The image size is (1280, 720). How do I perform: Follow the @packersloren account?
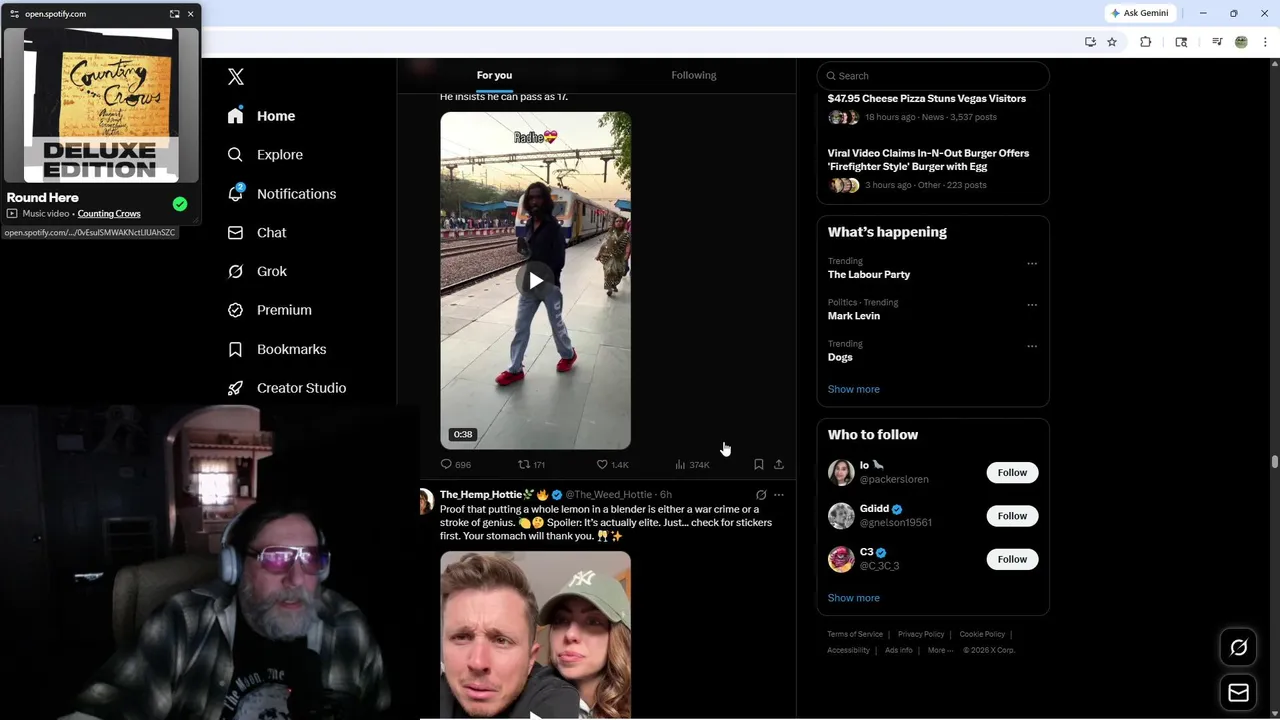[1012, 473]
